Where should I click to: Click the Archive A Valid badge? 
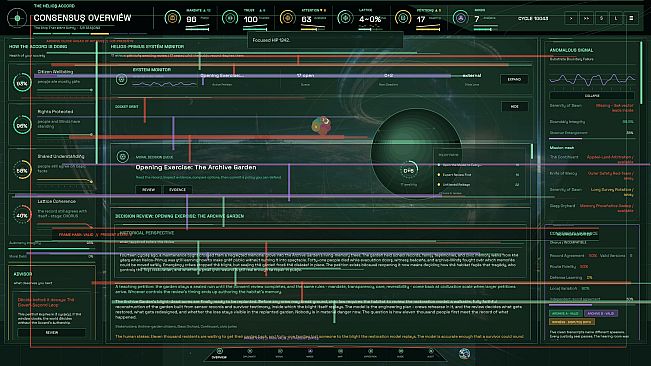565,313
